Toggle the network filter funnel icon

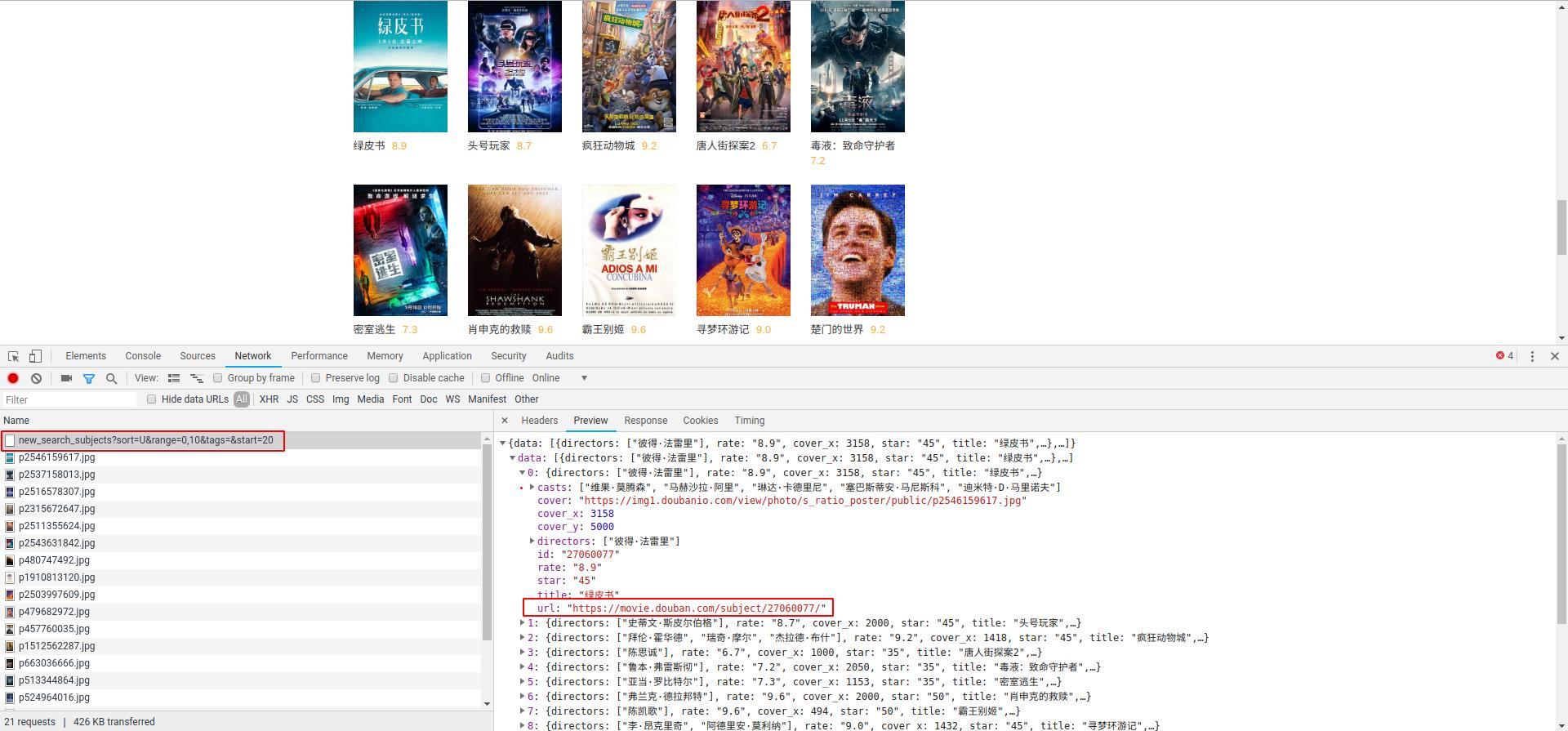[89, 378]
